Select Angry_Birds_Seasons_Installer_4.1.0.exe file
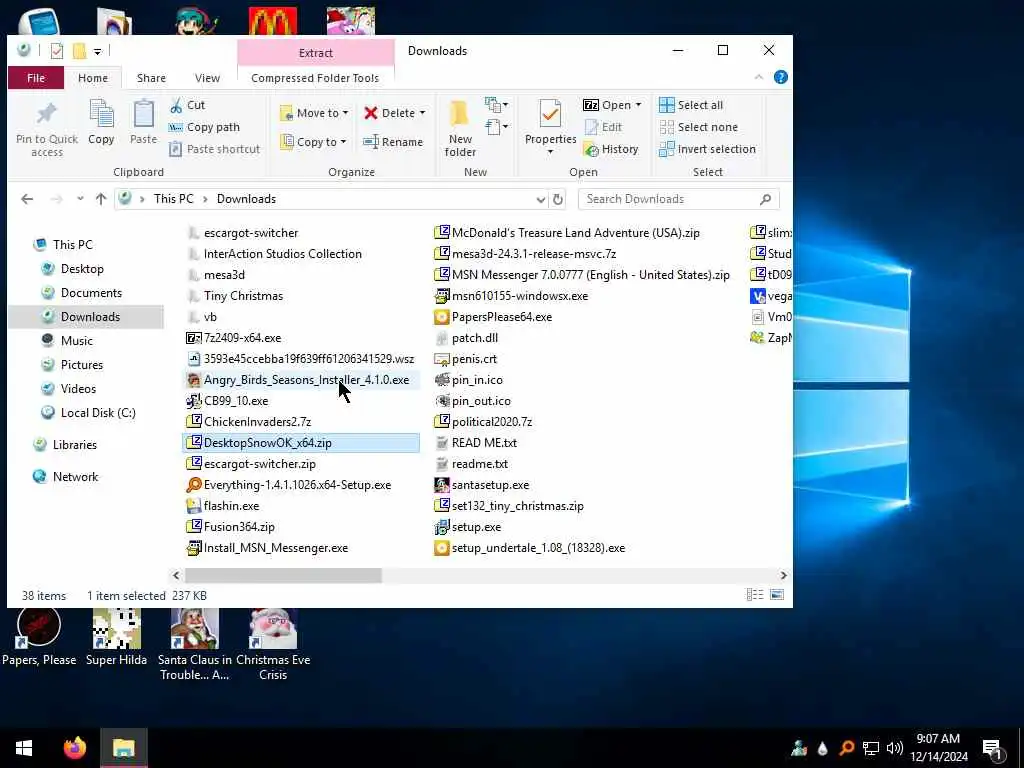 coord(299,380)
